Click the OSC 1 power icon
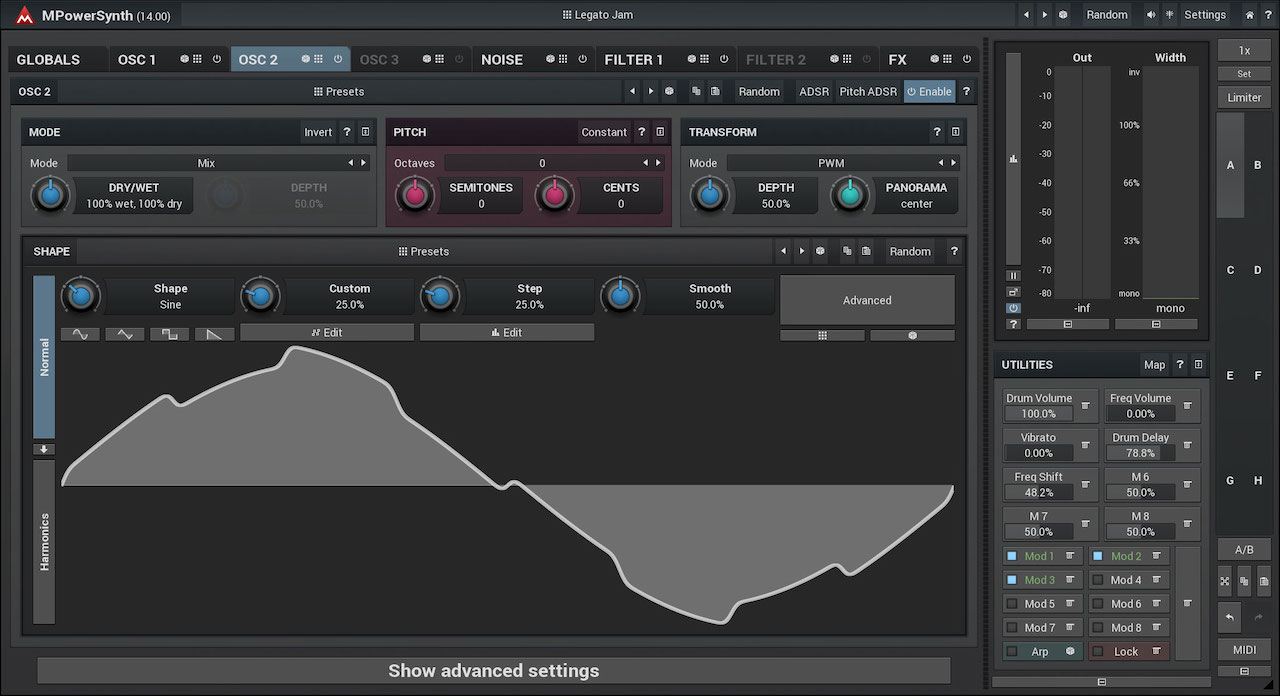The image size is (1280, 696). (217, 59)
